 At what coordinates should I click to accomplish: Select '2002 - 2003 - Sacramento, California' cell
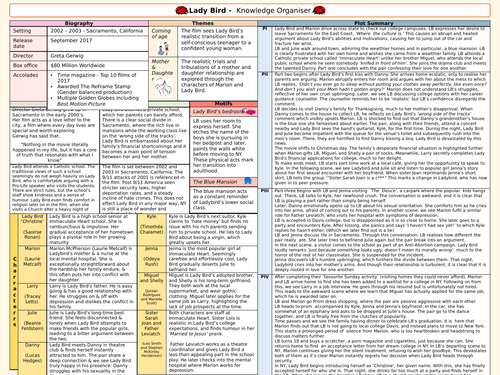(98, 31)
